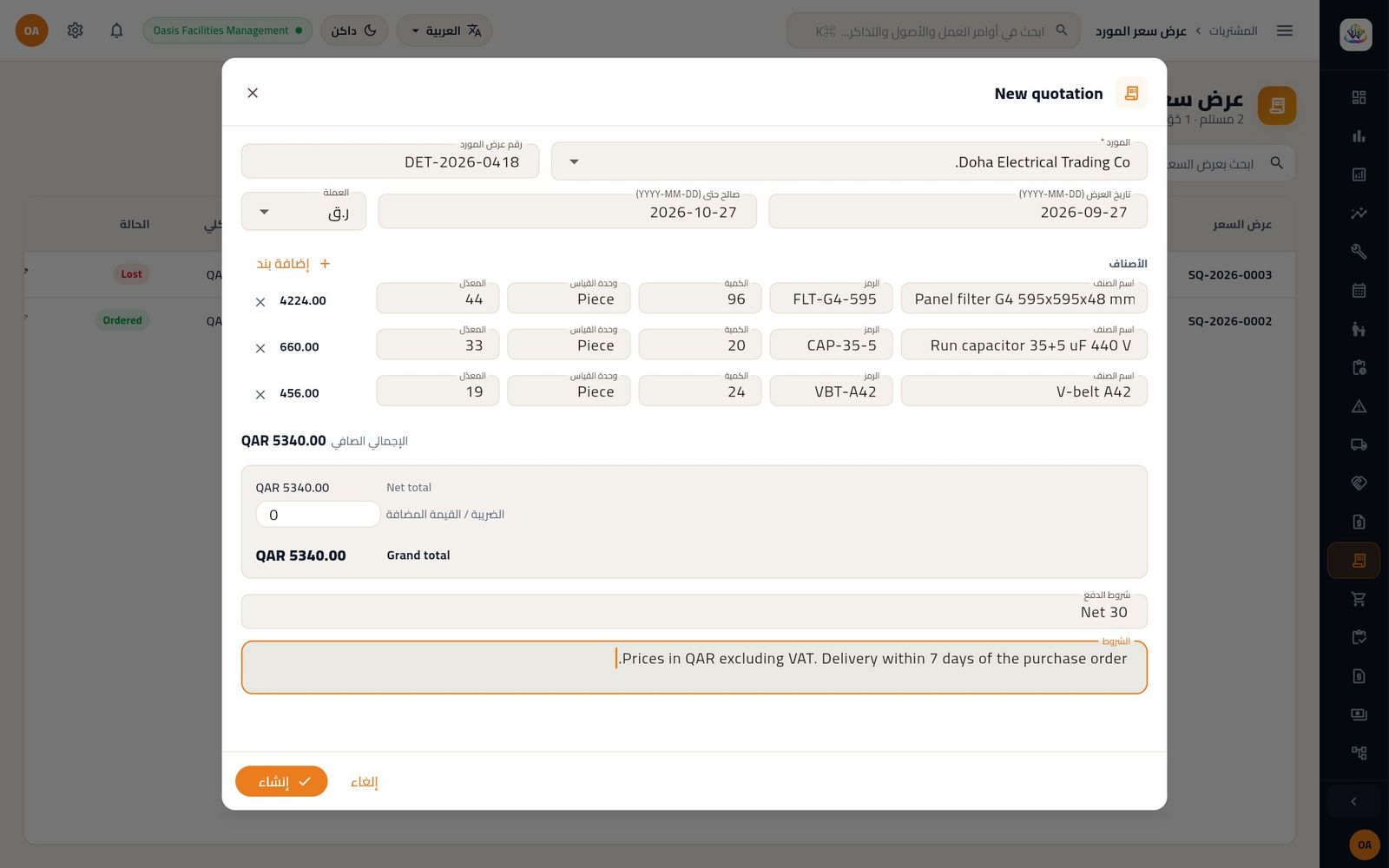The width and height of the screenshot is (1389, 868).
Task: Open the العربية language dropdown
Action: 444,30
